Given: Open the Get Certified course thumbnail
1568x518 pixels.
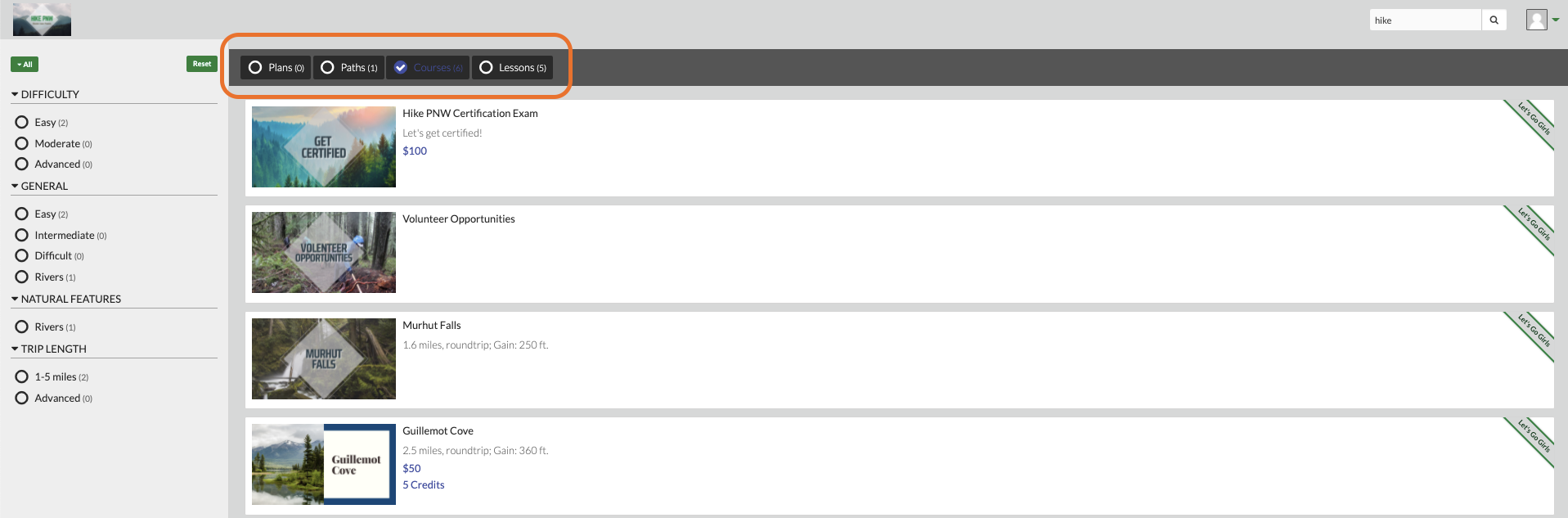Looking at the screenshot, I should click(x=324, y=146).
